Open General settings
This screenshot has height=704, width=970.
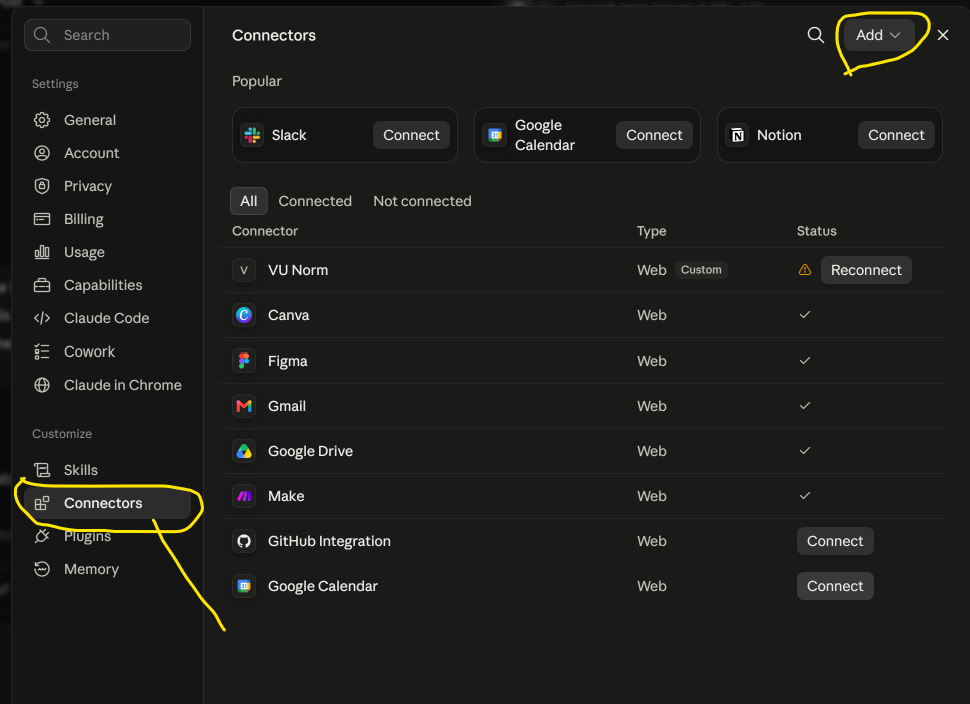pos(107,120)
